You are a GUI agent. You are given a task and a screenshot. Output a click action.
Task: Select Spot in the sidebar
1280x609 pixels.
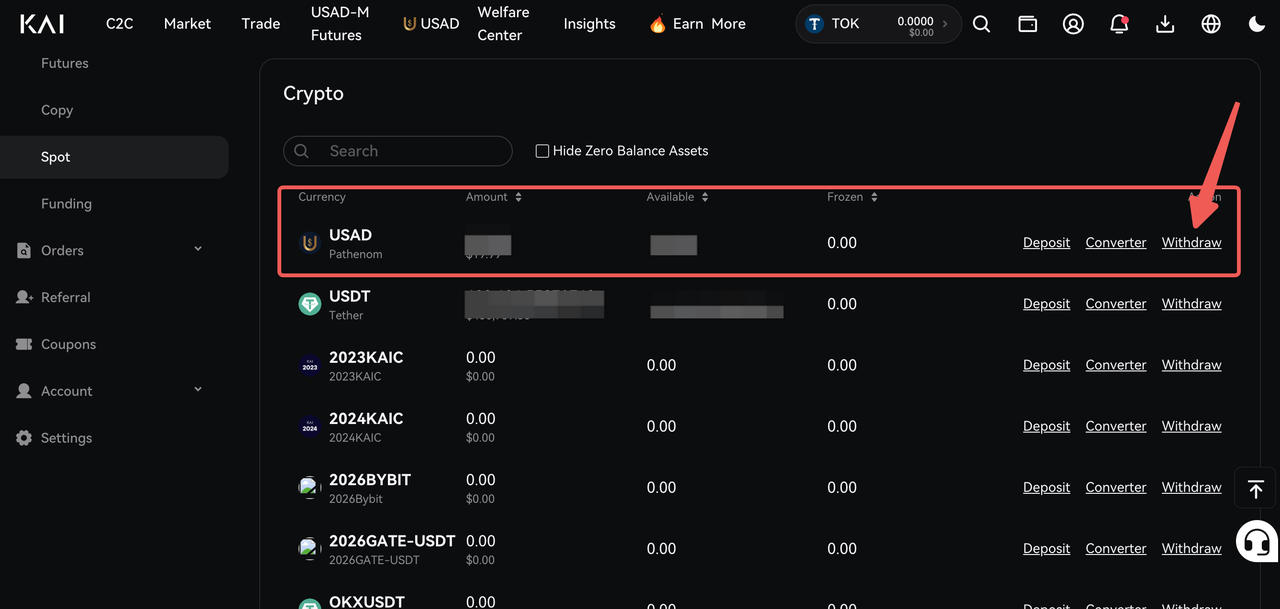(x=114, y=157)
